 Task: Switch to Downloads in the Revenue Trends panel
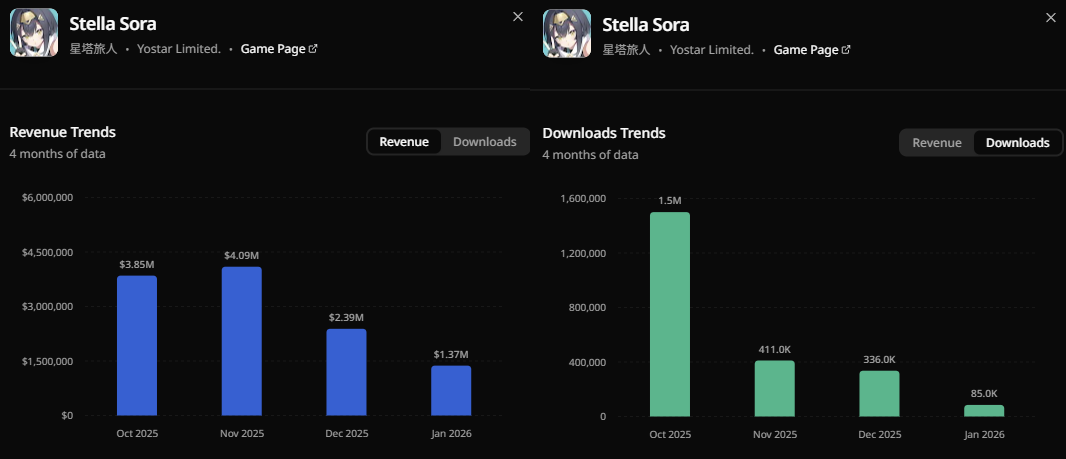coord(484,142)
